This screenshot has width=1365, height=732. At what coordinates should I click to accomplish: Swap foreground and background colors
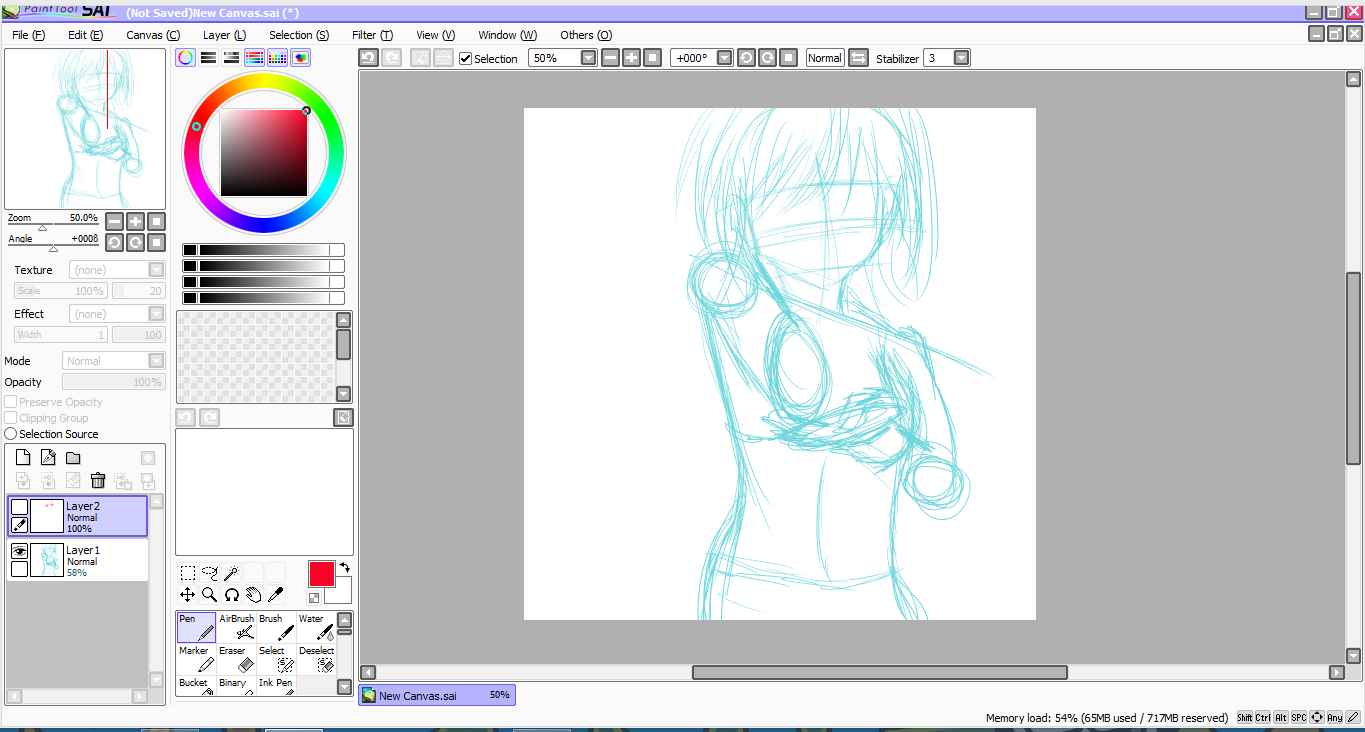pos(345,567)
